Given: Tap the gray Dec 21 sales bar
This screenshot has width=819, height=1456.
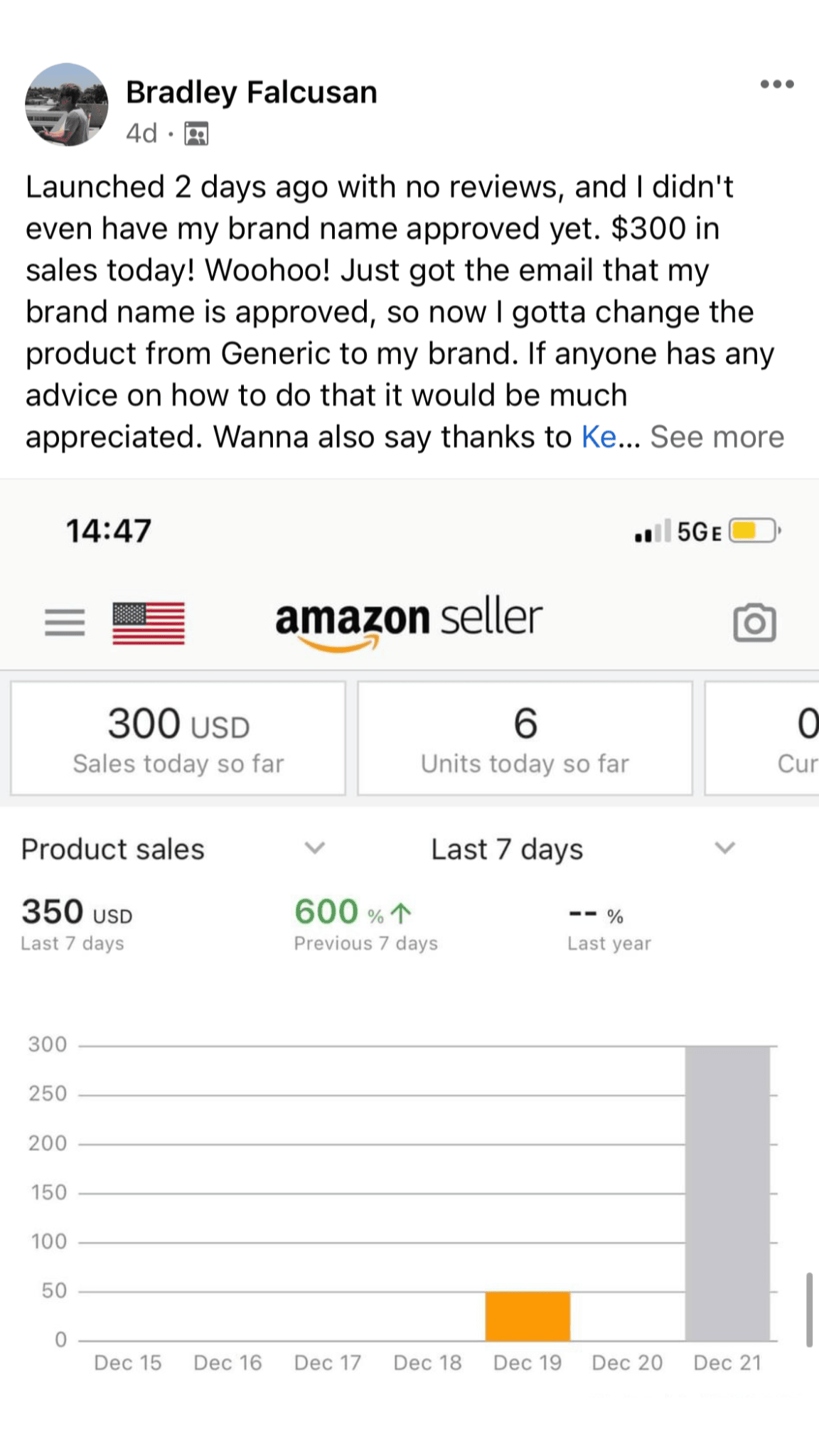Looking at the screenshot, I should click(727, 1193).
